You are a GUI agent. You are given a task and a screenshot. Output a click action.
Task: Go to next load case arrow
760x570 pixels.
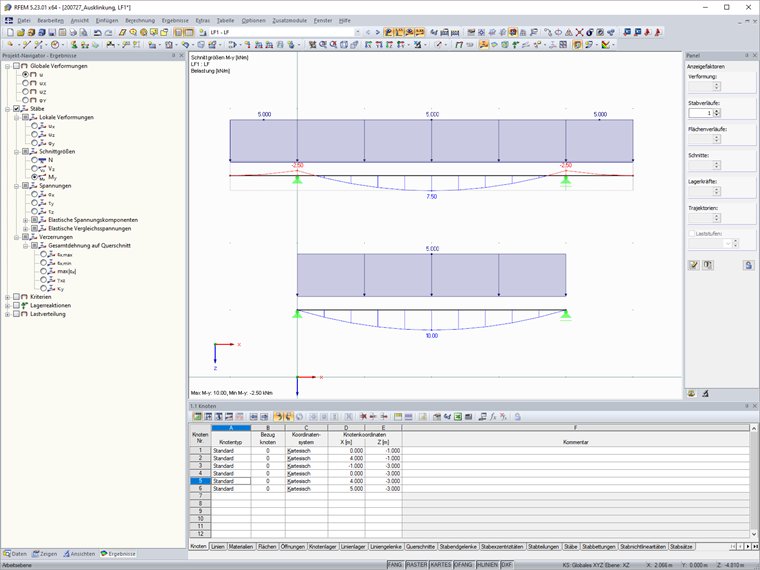378,32
